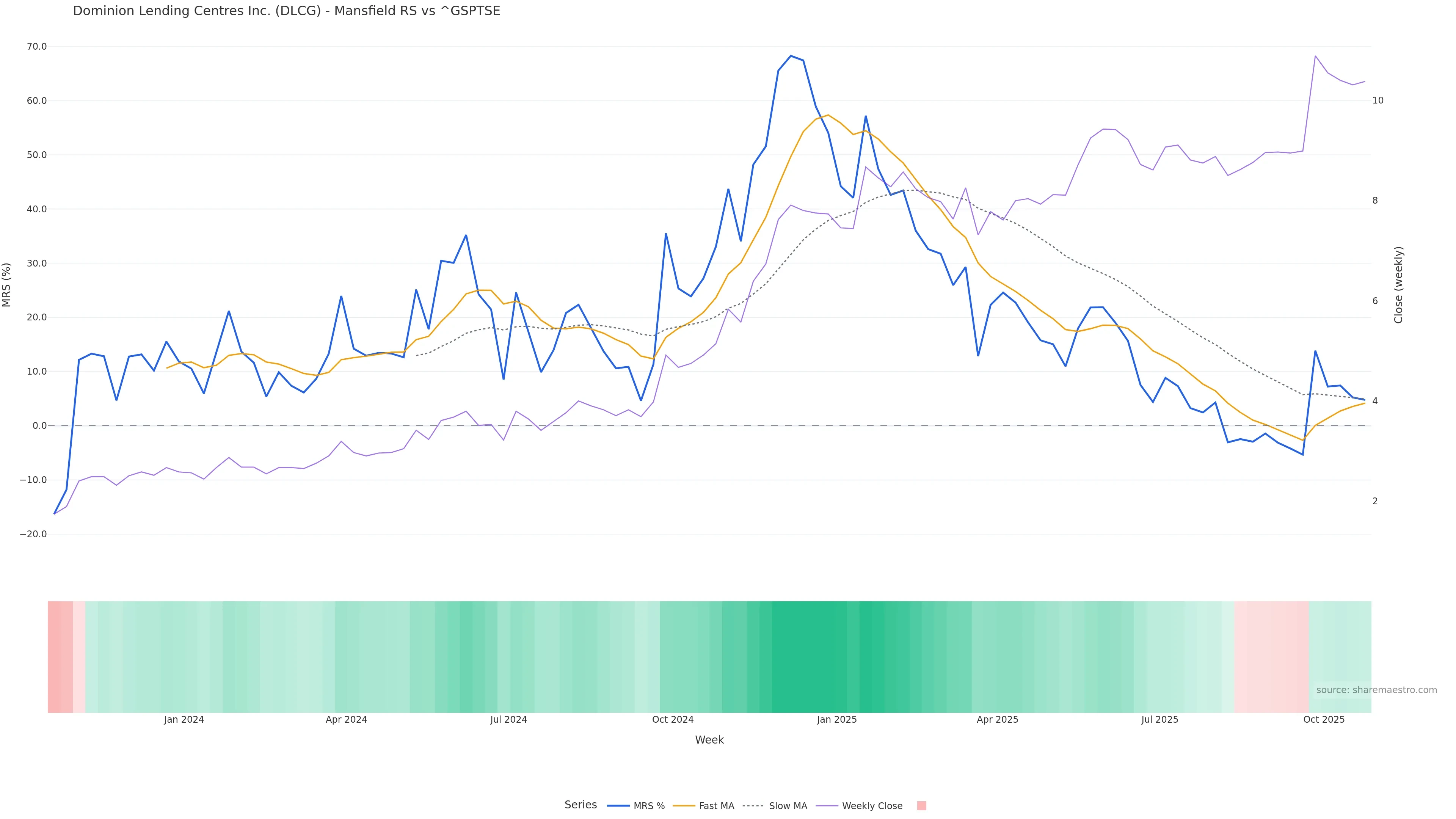Click the blue MRS % legend line icon

618,806
